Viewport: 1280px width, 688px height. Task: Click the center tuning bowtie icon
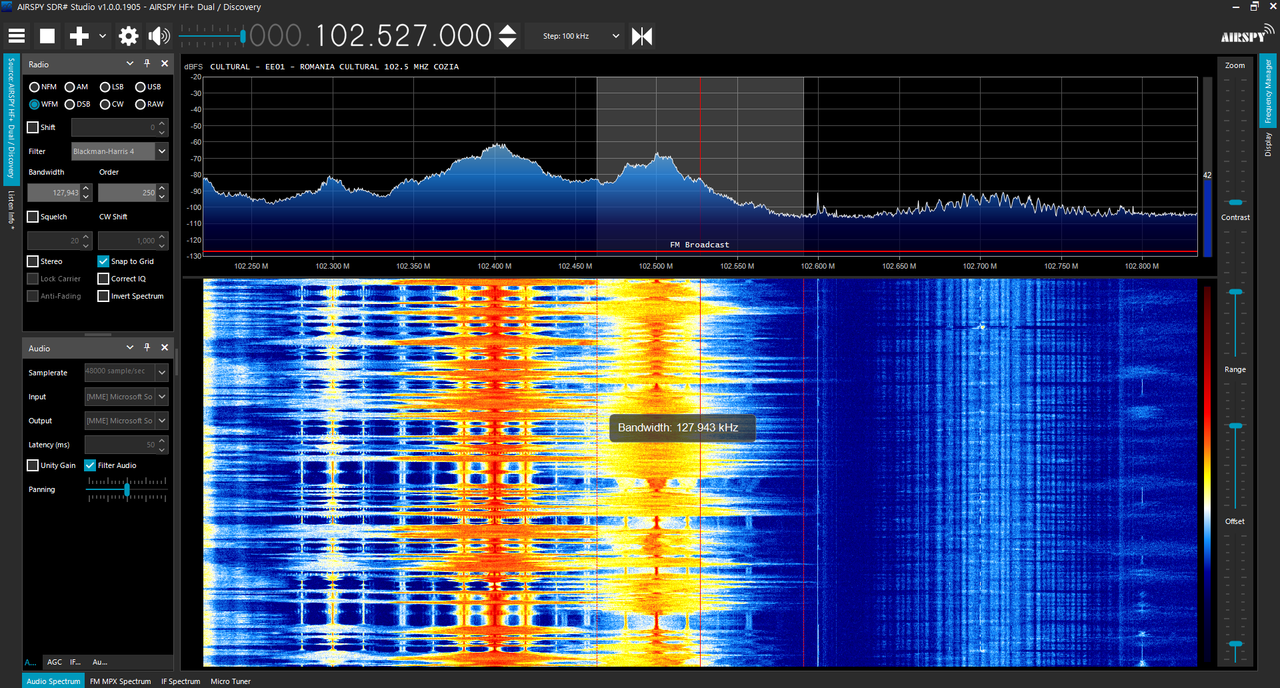click(642, 36)
